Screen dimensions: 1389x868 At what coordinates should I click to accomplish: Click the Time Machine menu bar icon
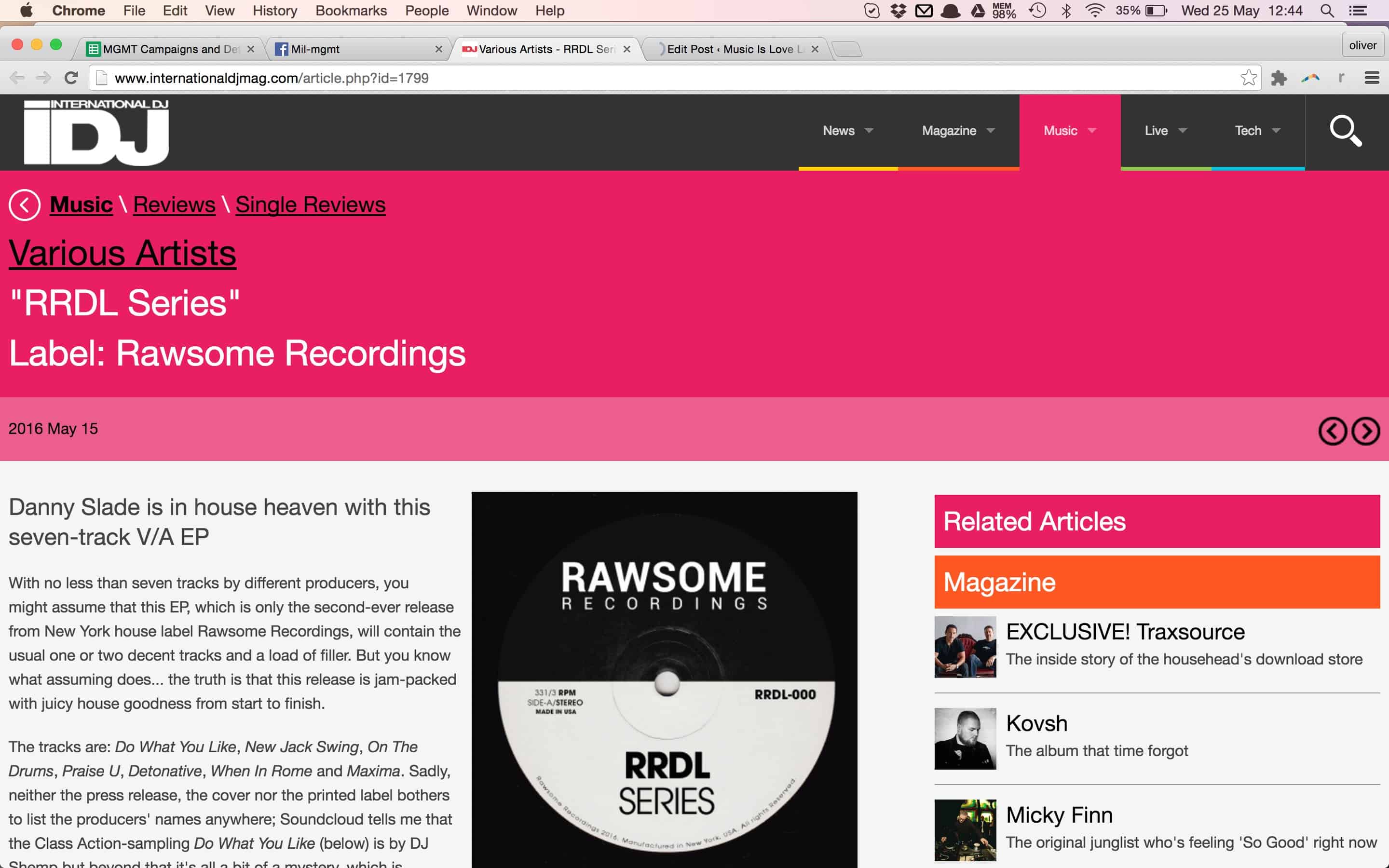click(1037, 10)
